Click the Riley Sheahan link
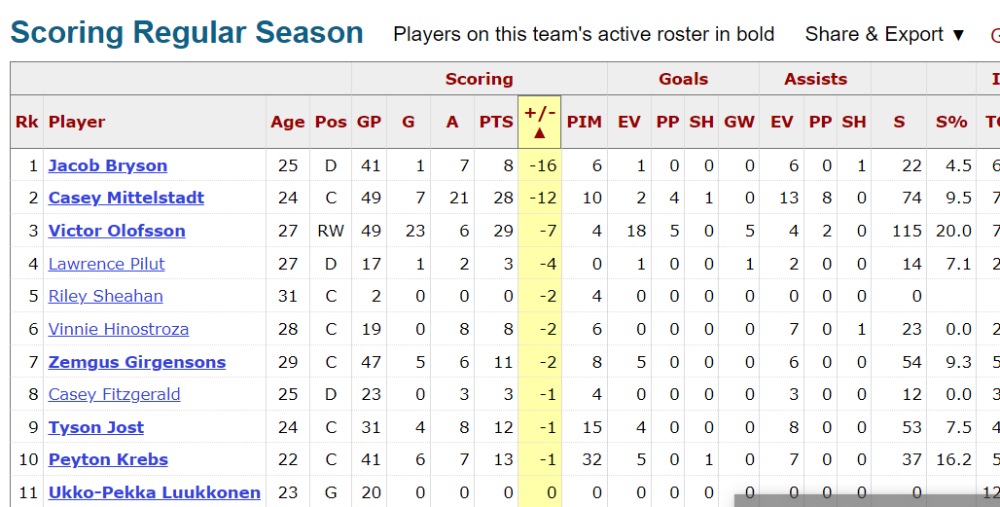The image size is (1000, 507). point(106,297)
